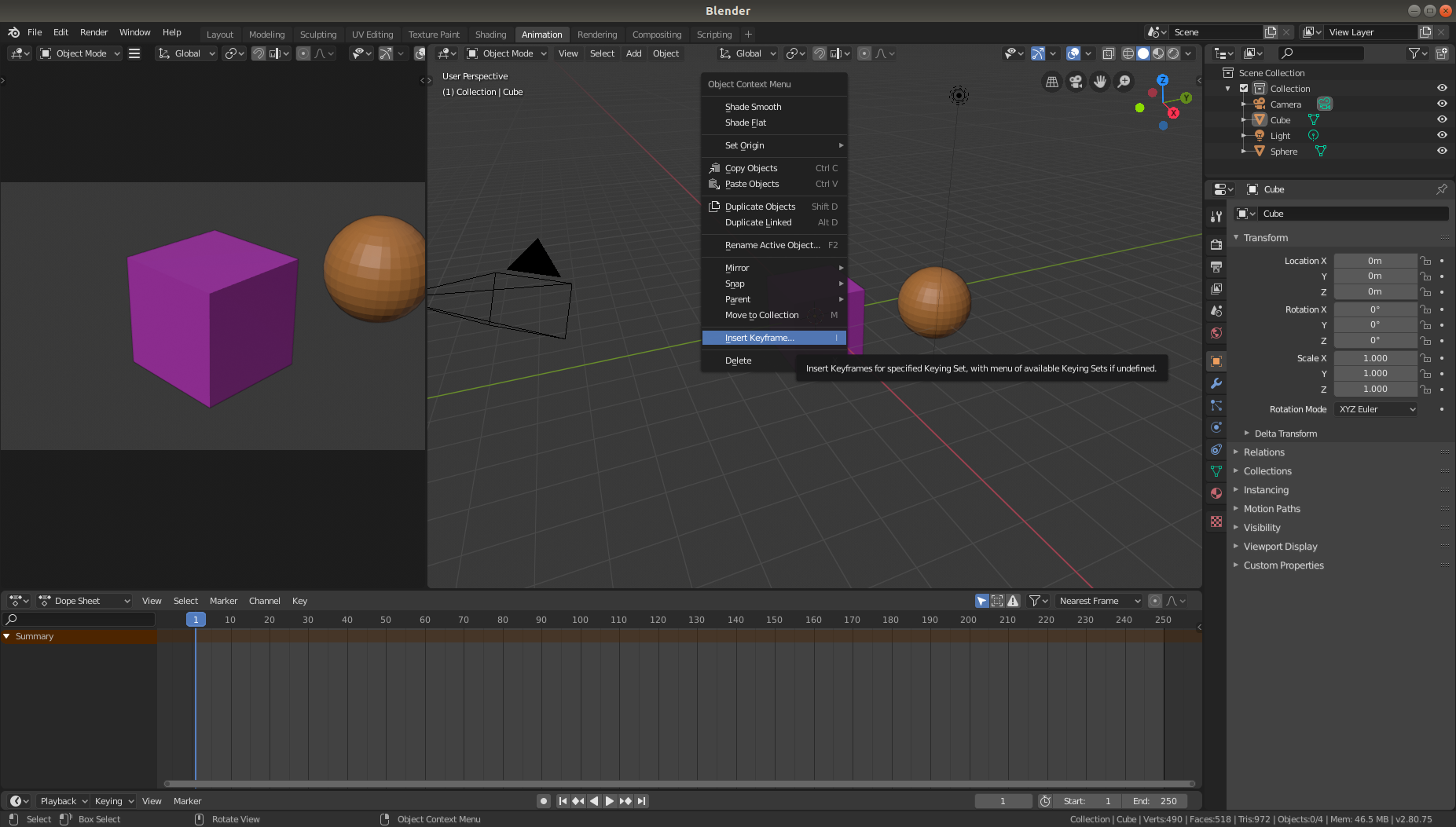Screen dimensions: 1456x827
Task: Switch to the Shading workspace tab
Action: [490, 35]
